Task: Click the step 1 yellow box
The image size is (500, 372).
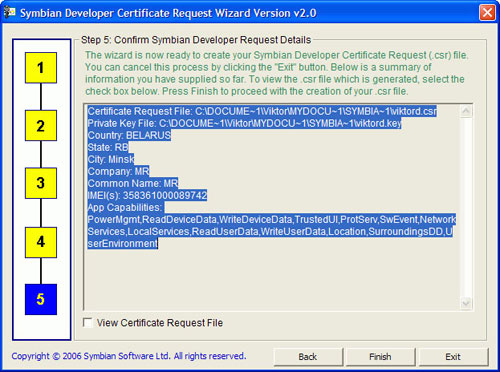Action: click(x=41, y=68)
